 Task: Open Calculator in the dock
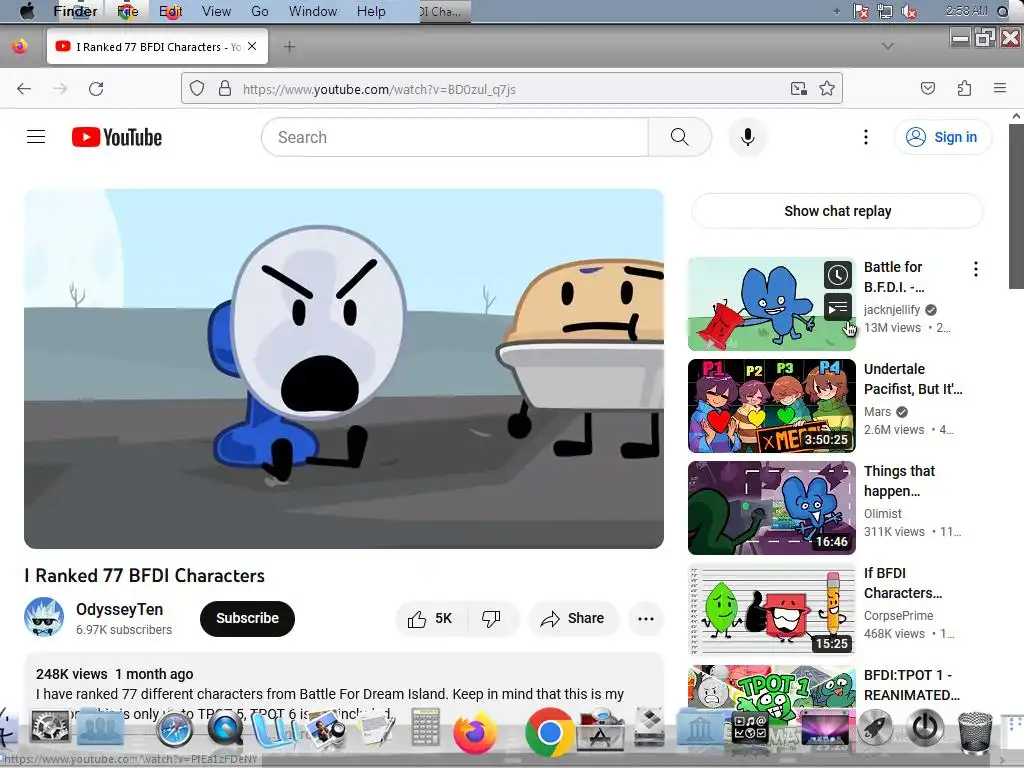(x=425, y=727)
